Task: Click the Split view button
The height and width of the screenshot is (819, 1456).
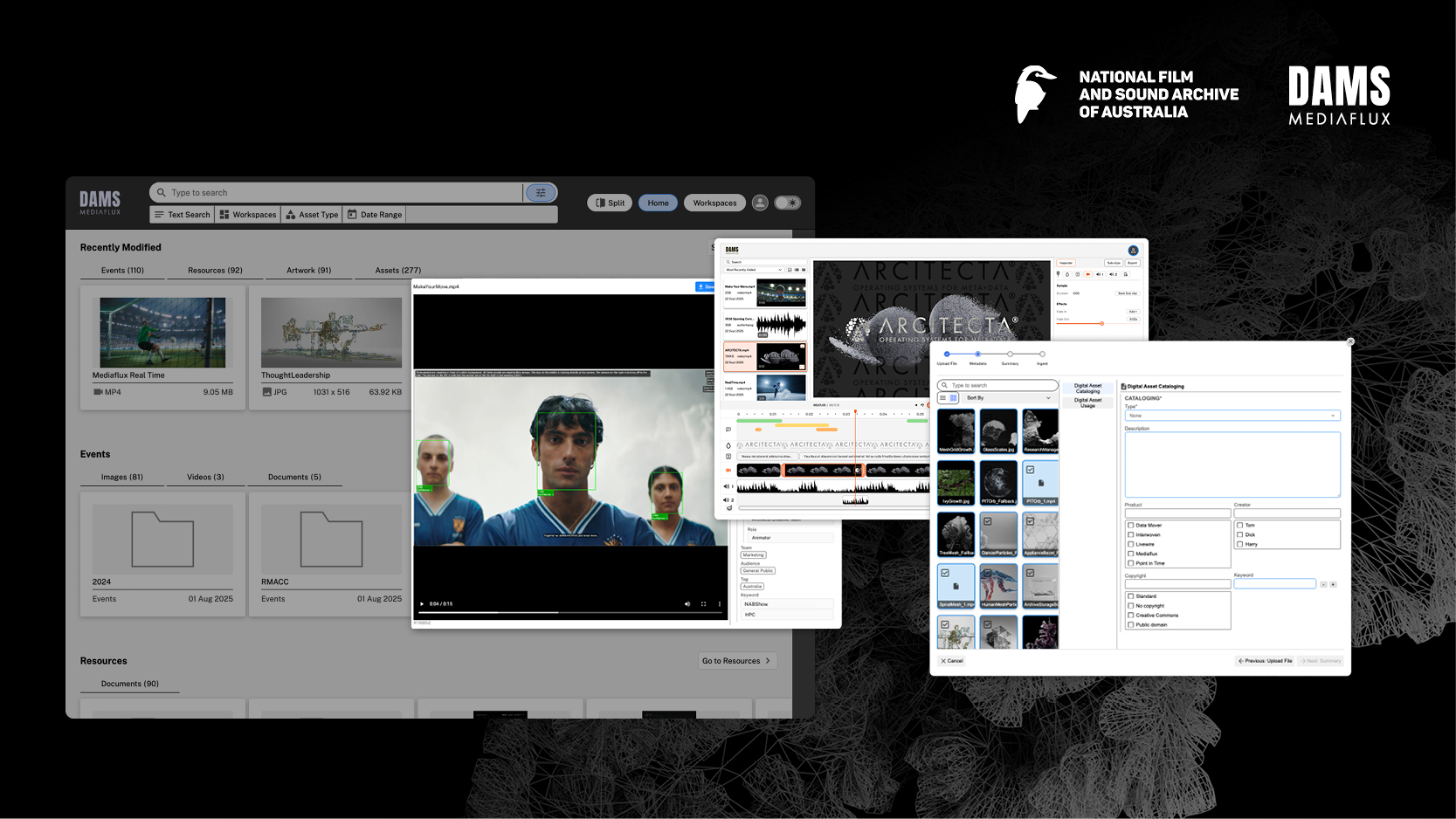Action: pos(610,203)
